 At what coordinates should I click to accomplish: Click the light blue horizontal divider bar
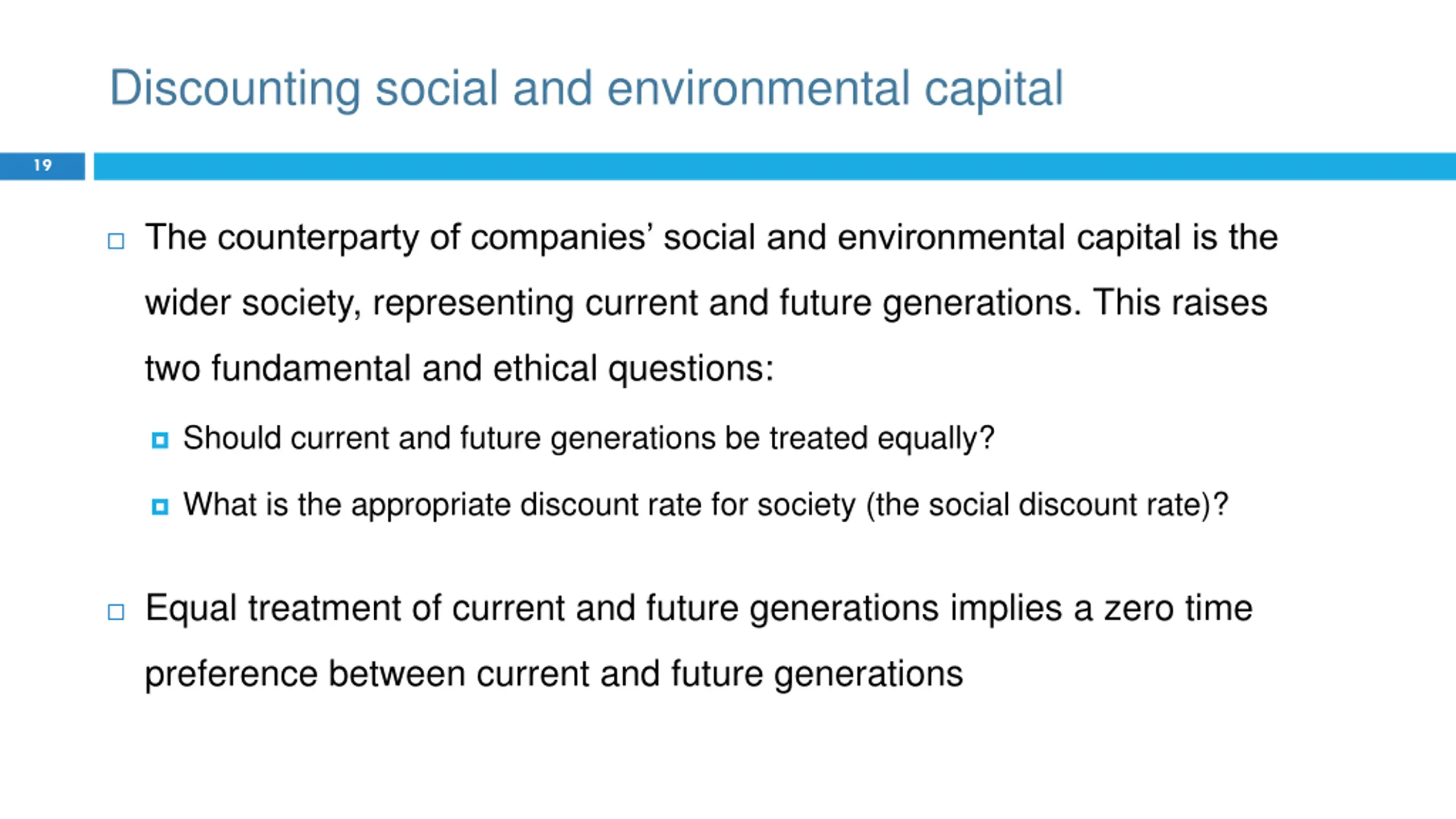coord(775,166)
